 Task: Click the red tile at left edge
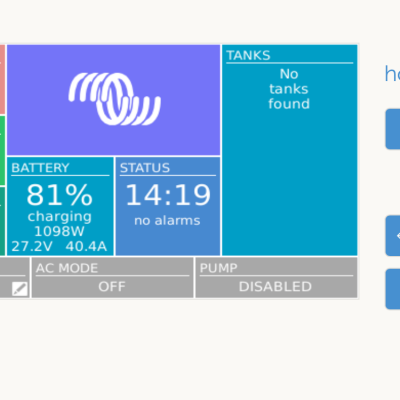2,79
